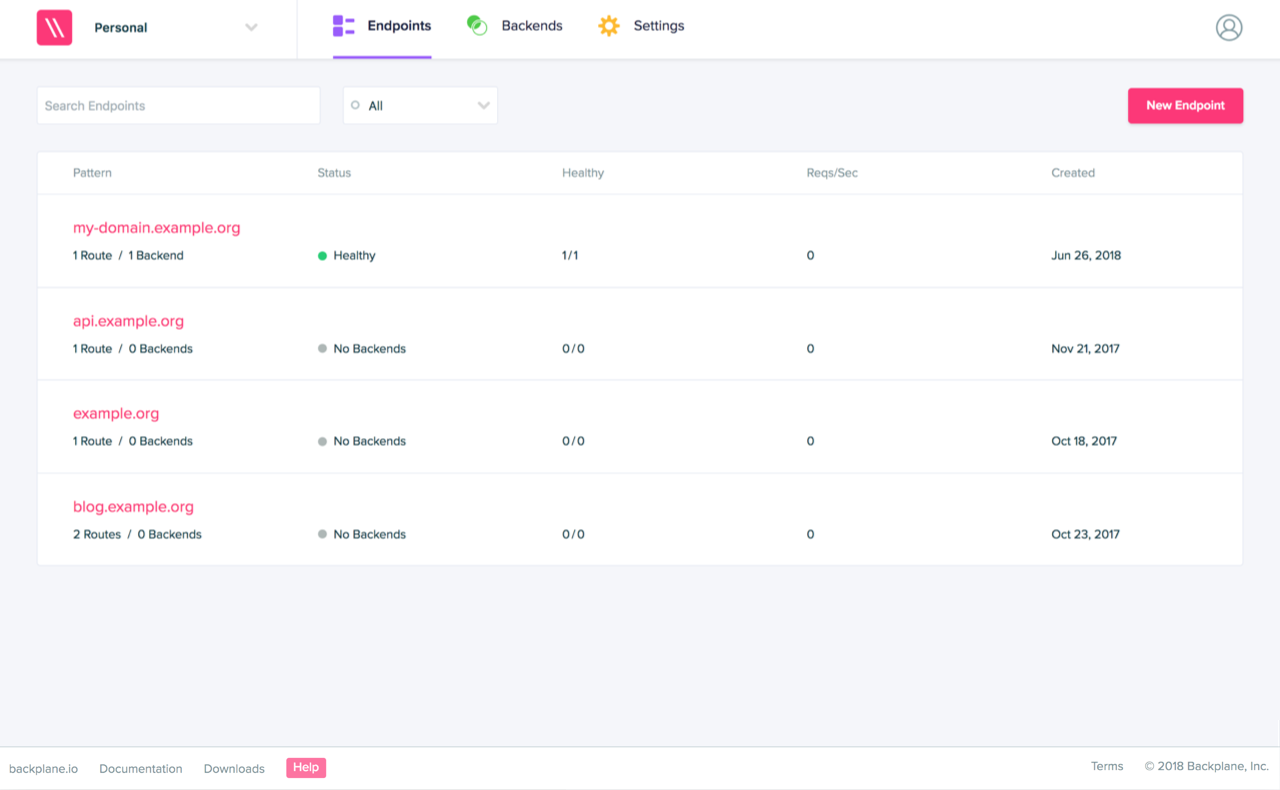Click the Endpoints tab icon
This screenshot has height=790, width=1280.
coord(343,26)
